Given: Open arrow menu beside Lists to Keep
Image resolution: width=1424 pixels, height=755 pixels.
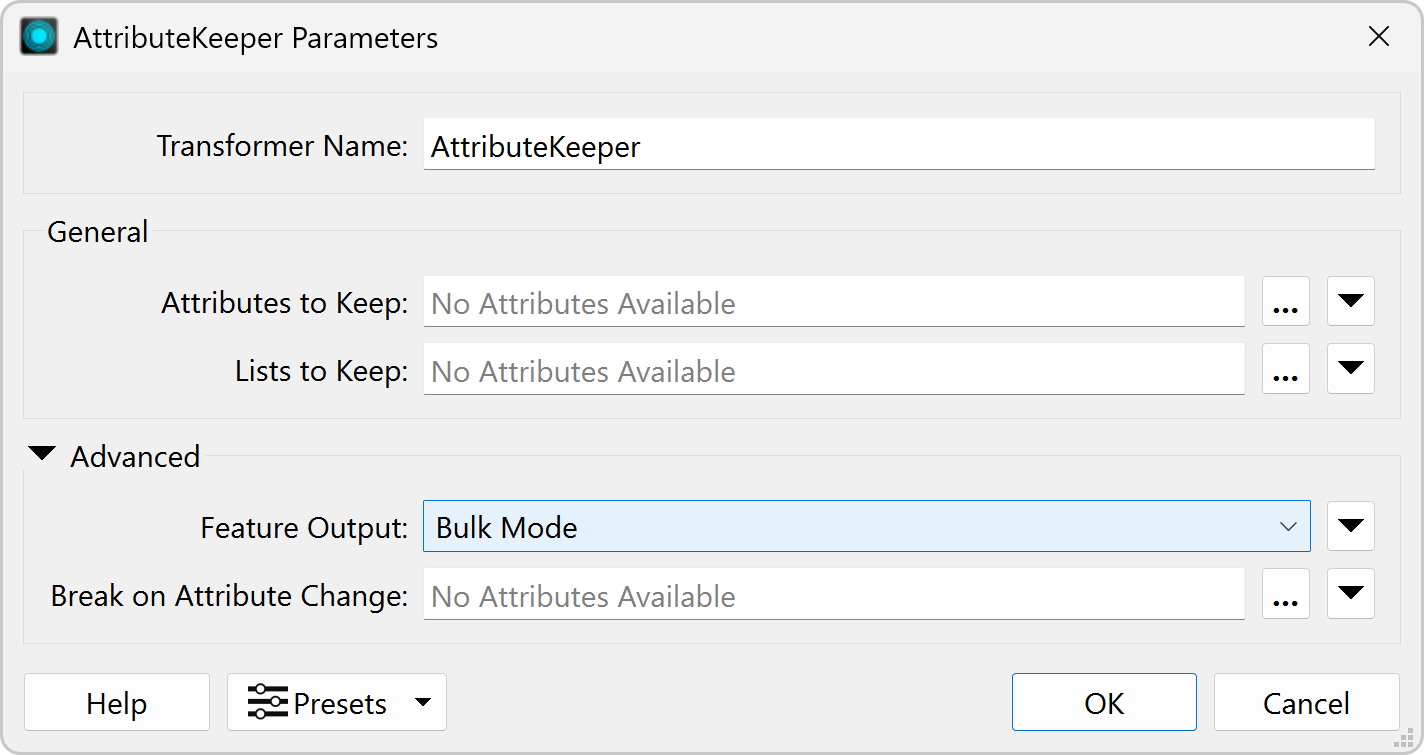Looking at the screenshot, I should 1351,369.
